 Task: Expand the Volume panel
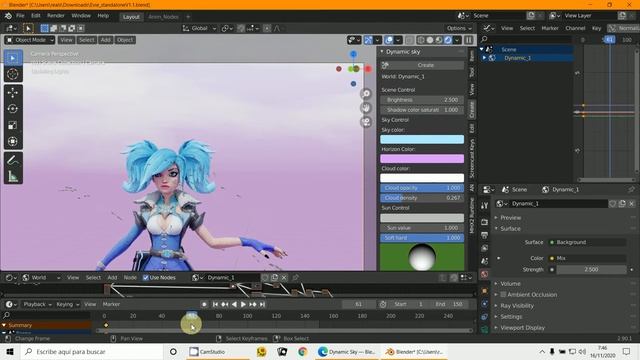[510, 283]
